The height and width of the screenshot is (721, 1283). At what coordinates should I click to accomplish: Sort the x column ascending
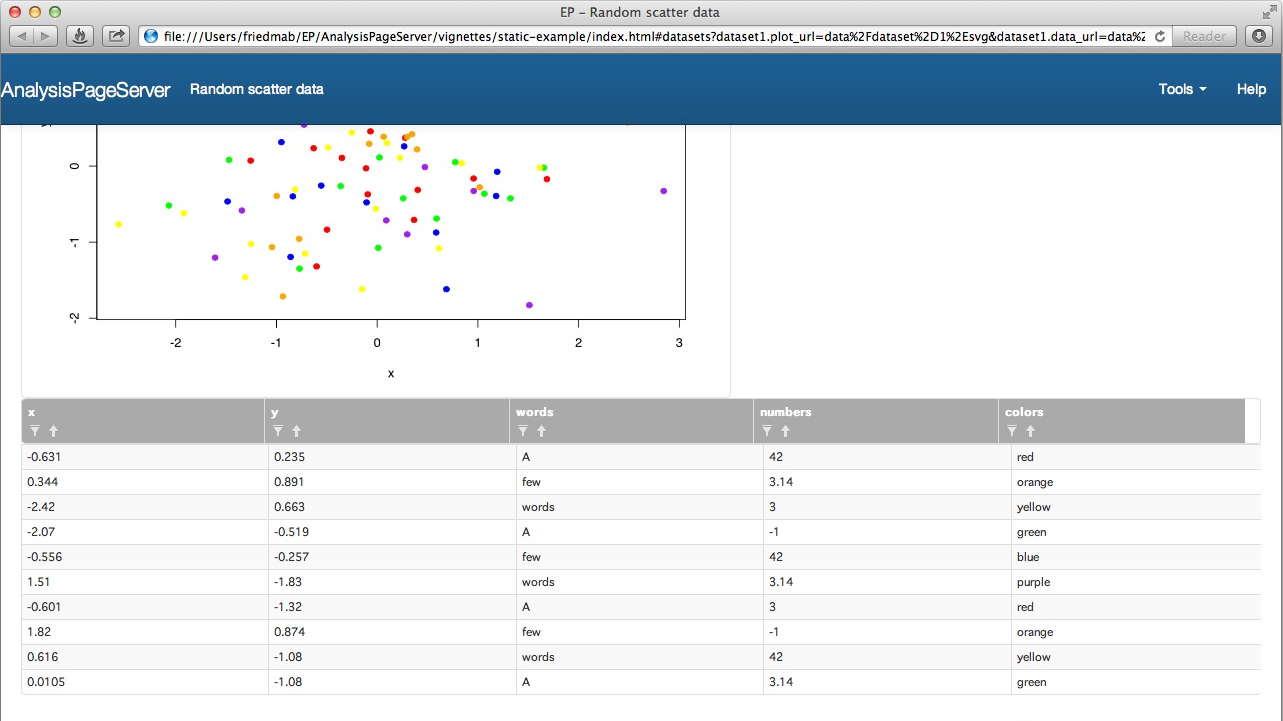pos(53,431)
